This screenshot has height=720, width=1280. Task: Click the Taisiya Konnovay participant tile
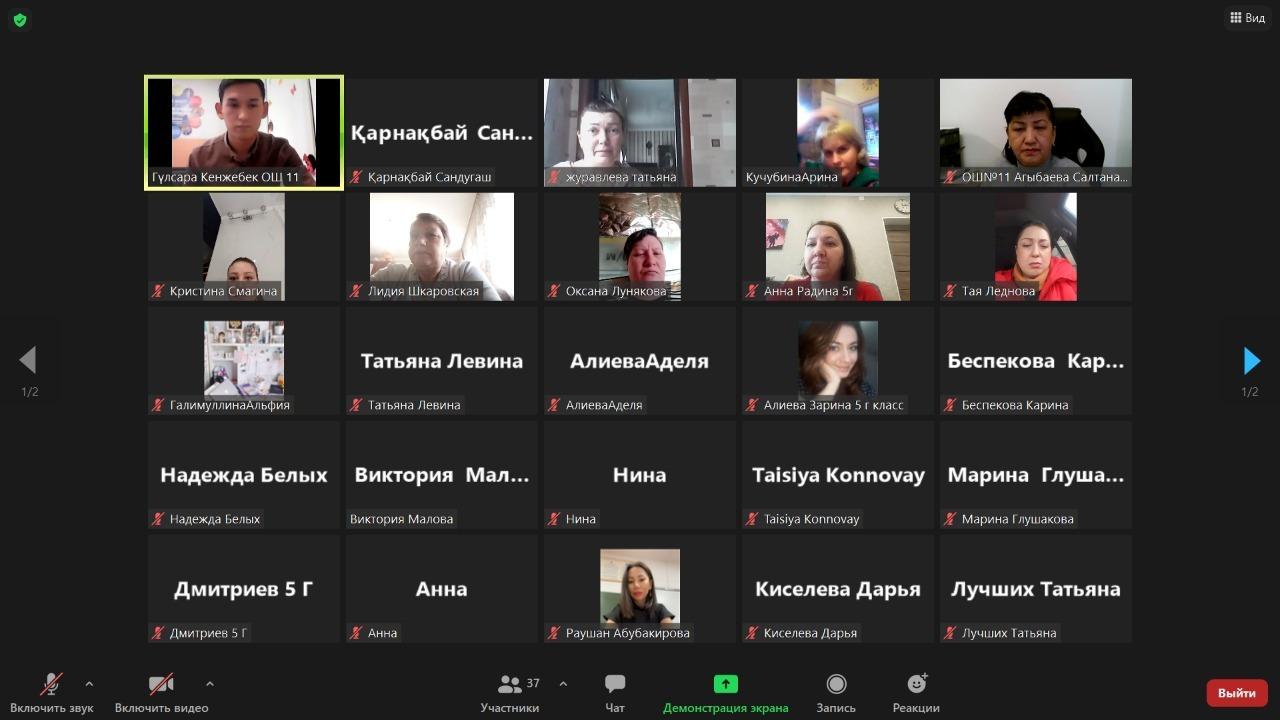coord(838,475)
